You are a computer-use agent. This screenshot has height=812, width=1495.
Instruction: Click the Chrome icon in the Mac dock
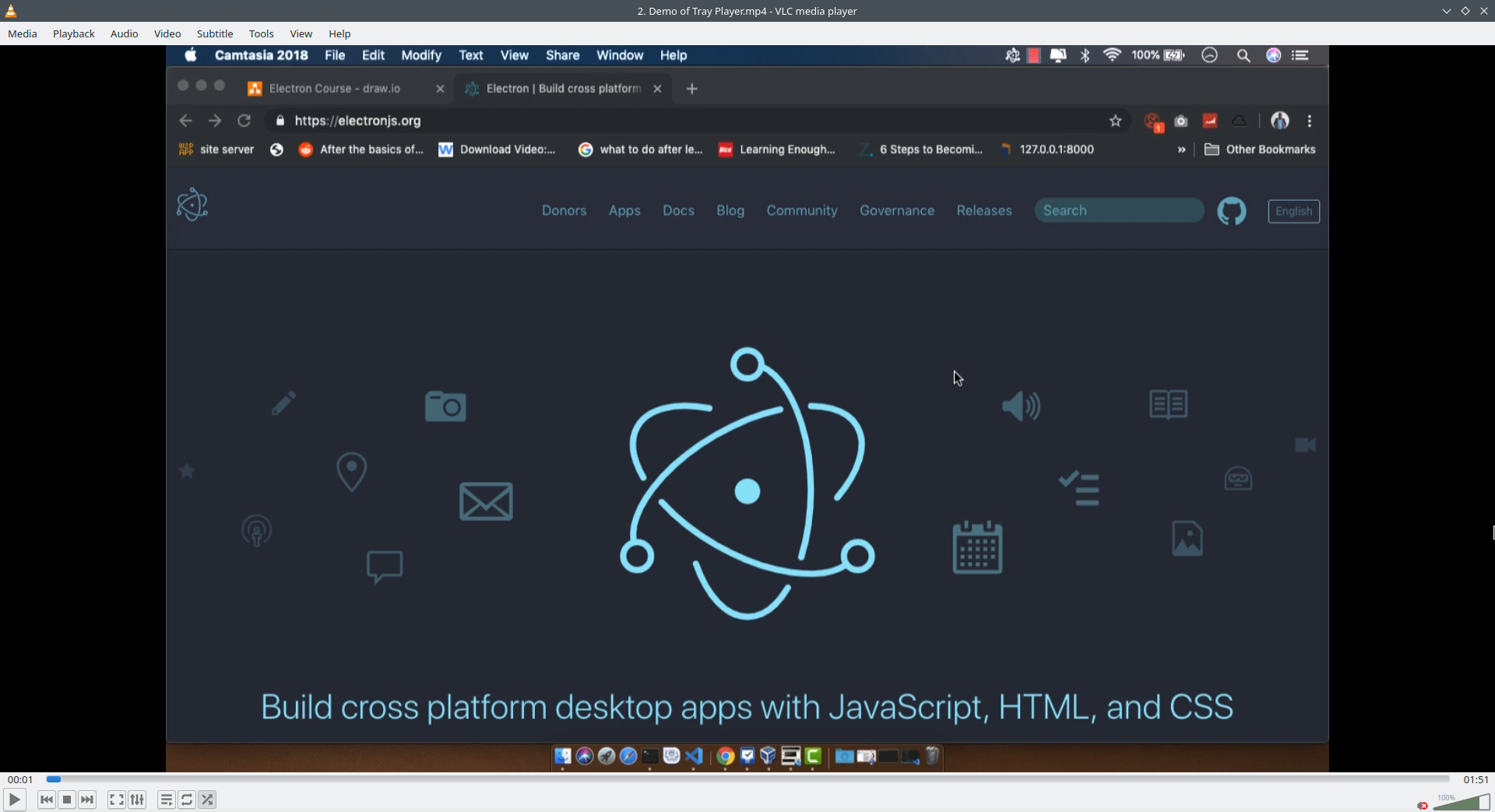tap(726, 756)
